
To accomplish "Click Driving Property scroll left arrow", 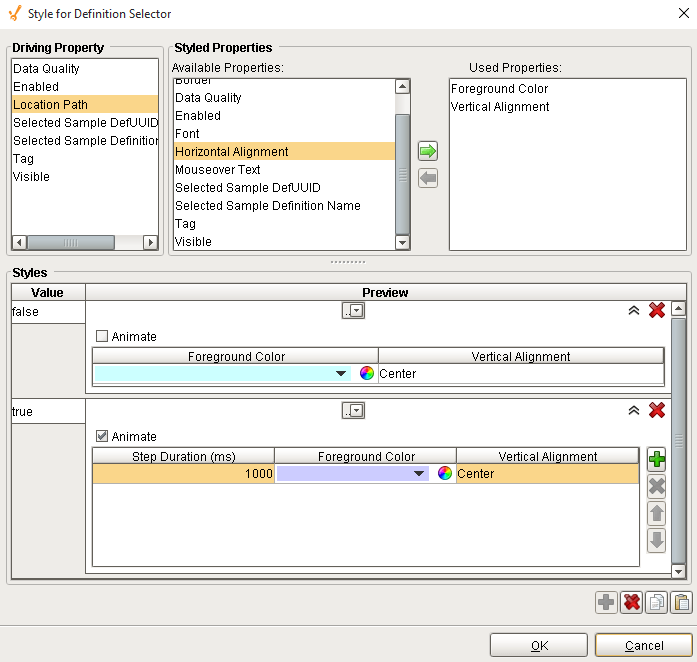I will 19,242.
